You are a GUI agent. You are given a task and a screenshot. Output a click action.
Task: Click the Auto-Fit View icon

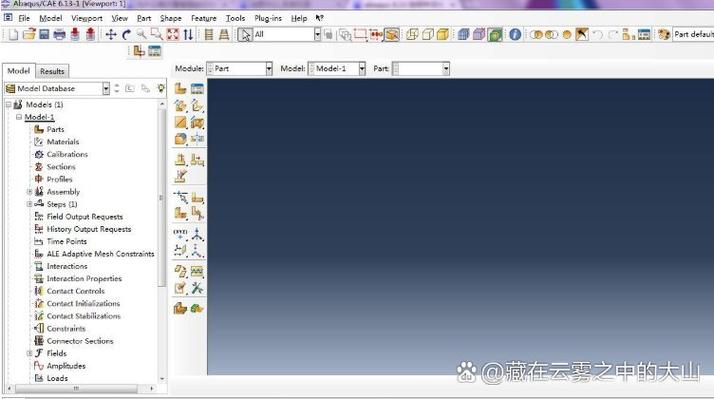(173, 34)
